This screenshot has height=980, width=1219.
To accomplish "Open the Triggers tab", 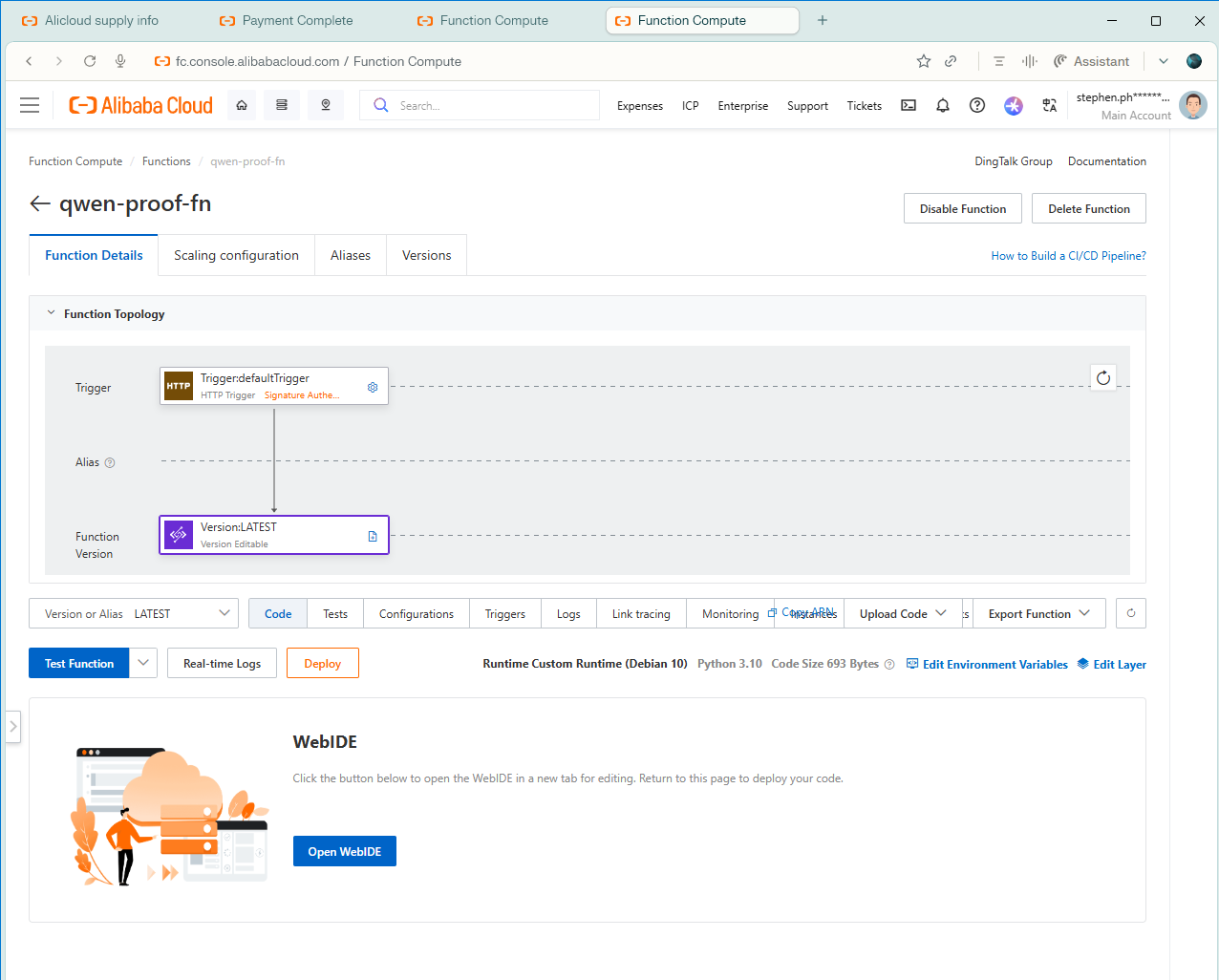I will point(505,613).
